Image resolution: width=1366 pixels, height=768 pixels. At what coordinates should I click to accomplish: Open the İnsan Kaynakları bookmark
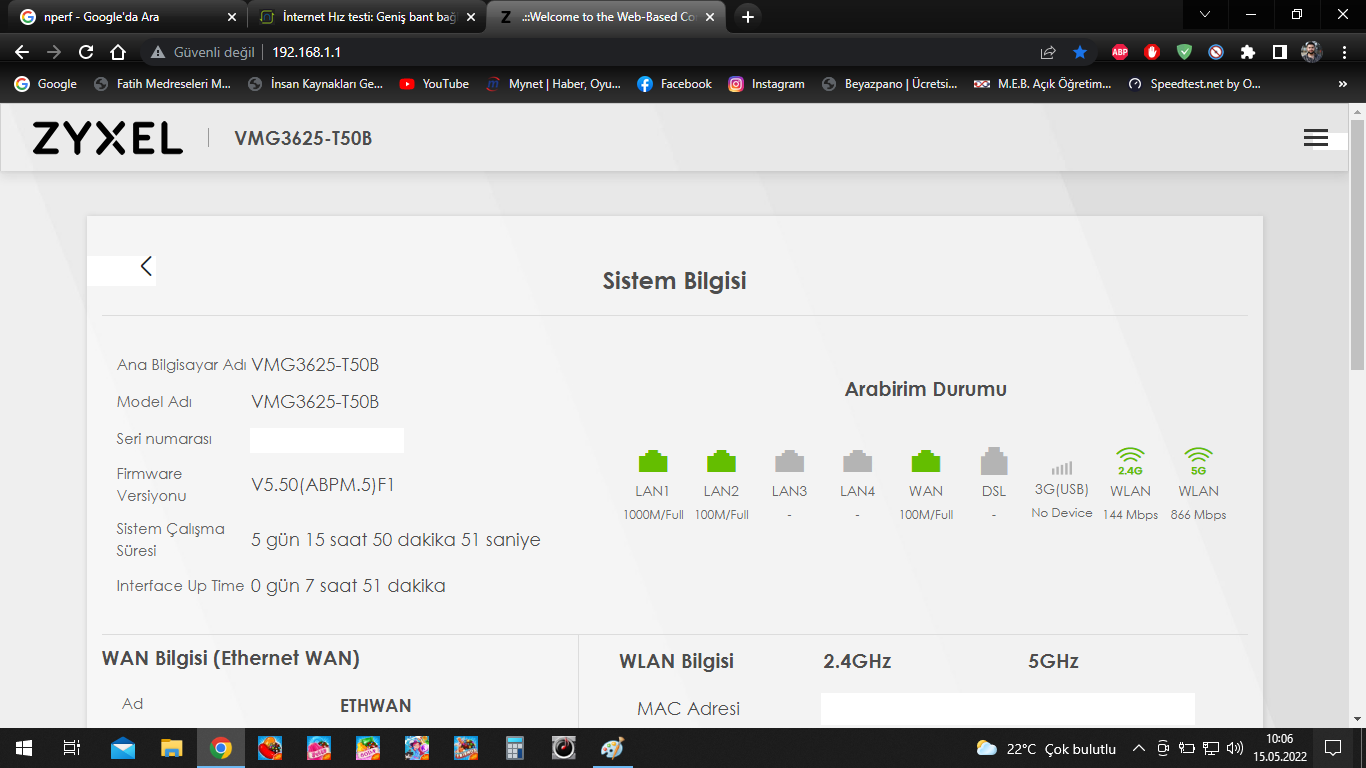(316, 84)
